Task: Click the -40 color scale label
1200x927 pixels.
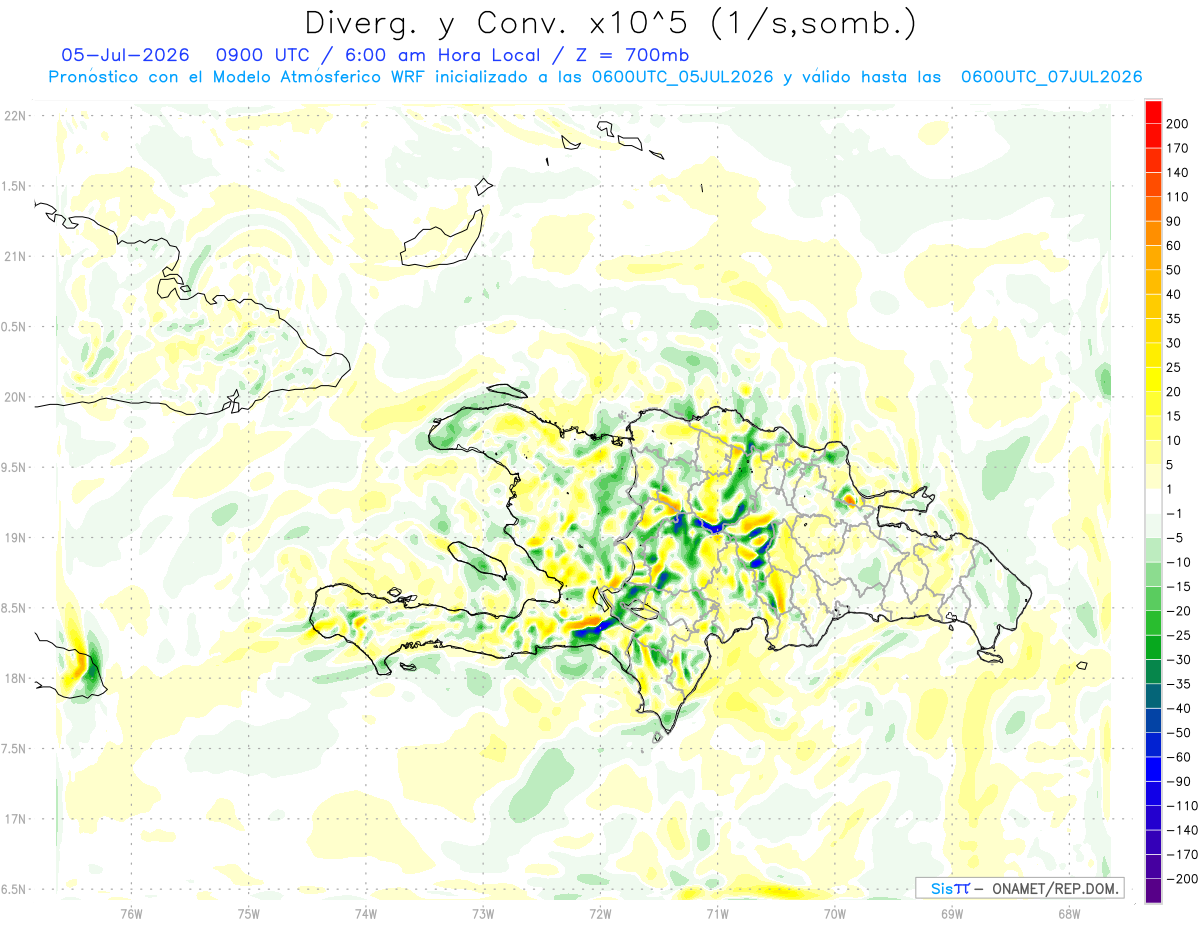Action: coord(1181,708)
